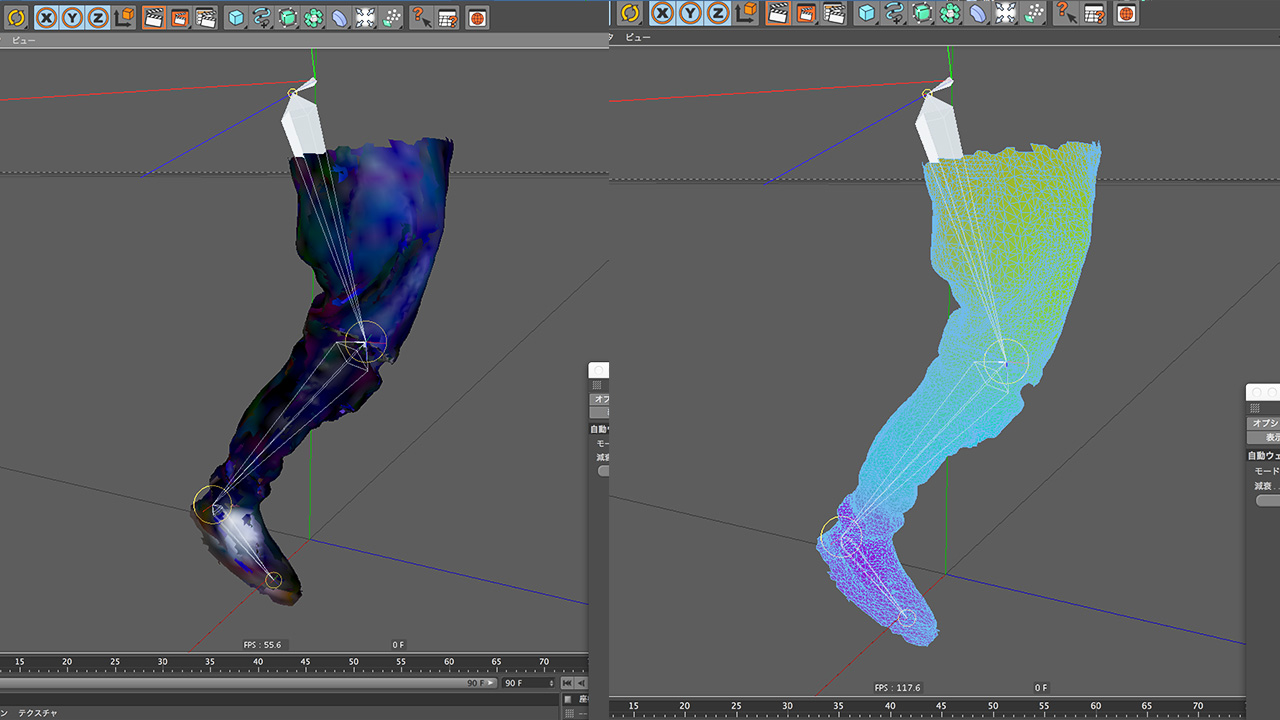
Task: Click the grid with question mark icon, right toolbar
Action: click(x=1095, y=13)
